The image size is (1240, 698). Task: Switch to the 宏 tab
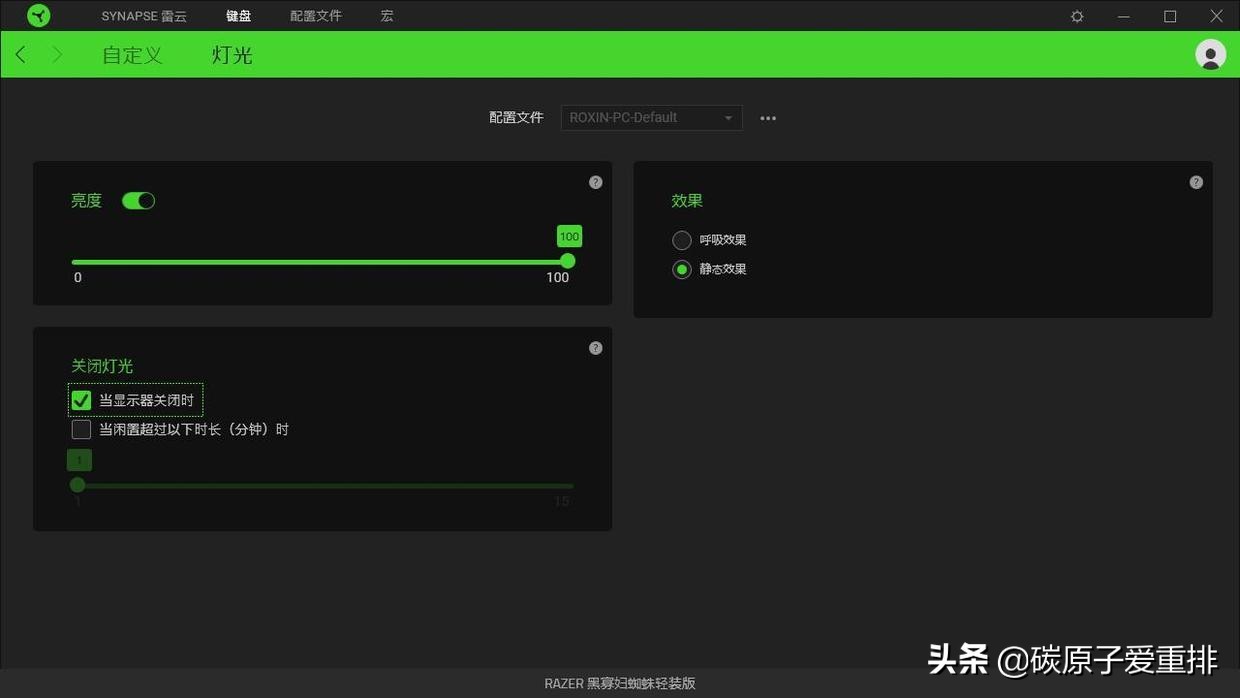click(x=386, y=15)
